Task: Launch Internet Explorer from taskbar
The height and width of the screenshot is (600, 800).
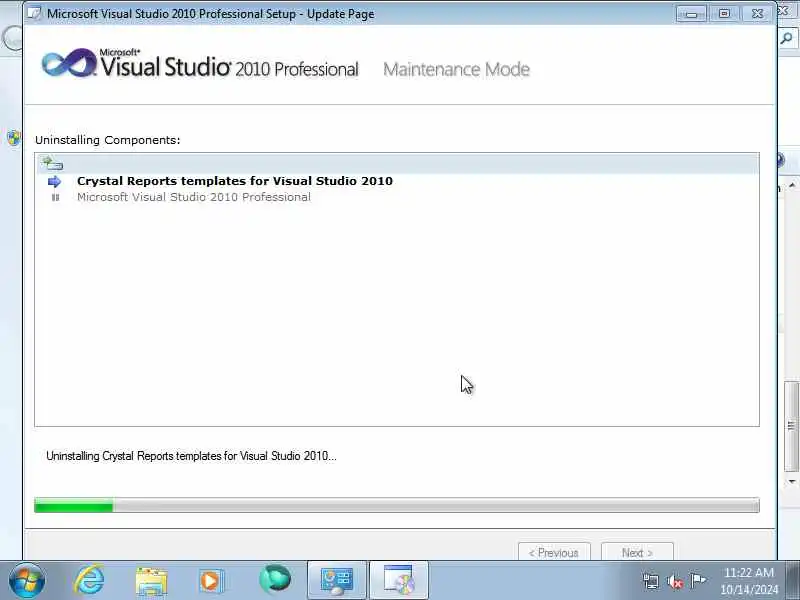Action: click(x=89, y=580)
